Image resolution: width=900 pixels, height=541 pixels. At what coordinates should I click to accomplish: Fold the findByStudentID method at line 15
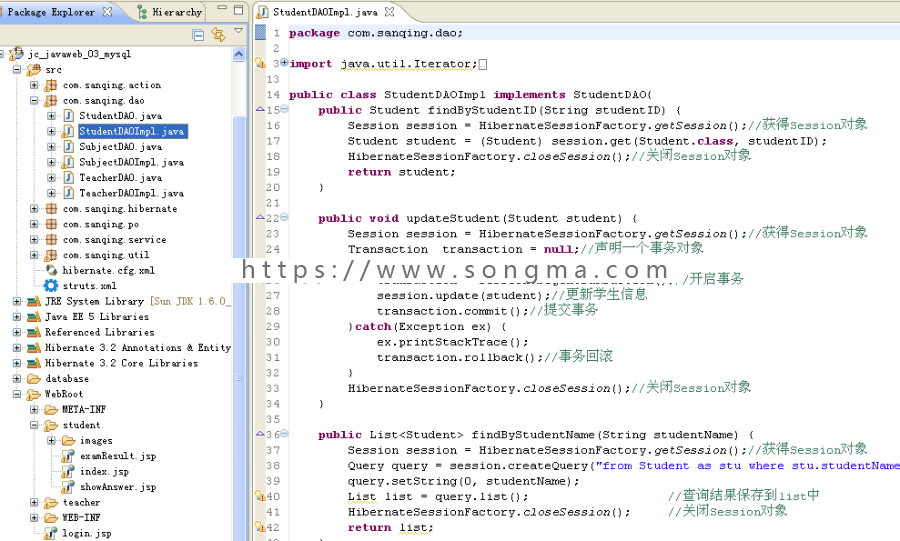(284, 109)
